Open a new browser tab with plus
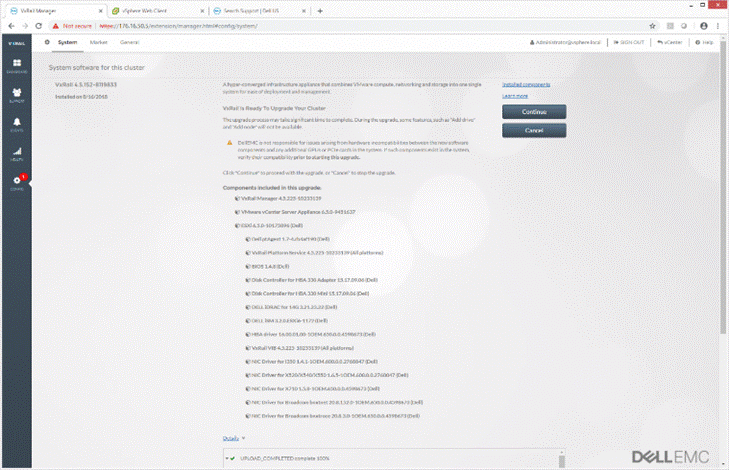Viewport: 729px width, 470px height. point(320,11)
